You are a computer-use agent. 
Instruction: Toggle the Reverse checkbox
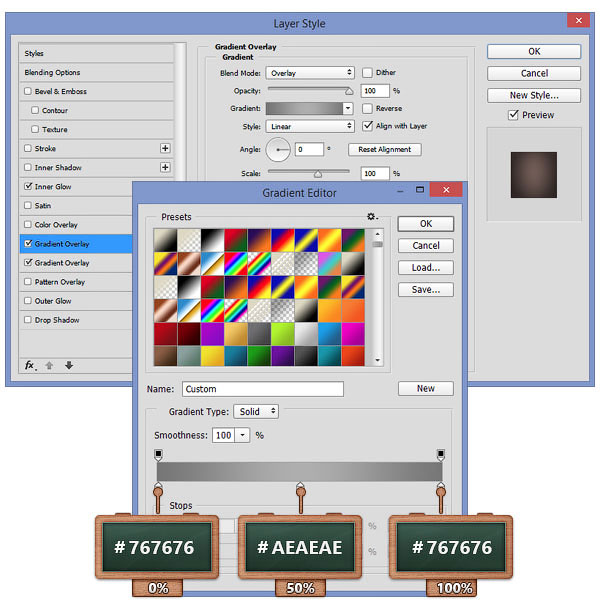pos(367,109)
